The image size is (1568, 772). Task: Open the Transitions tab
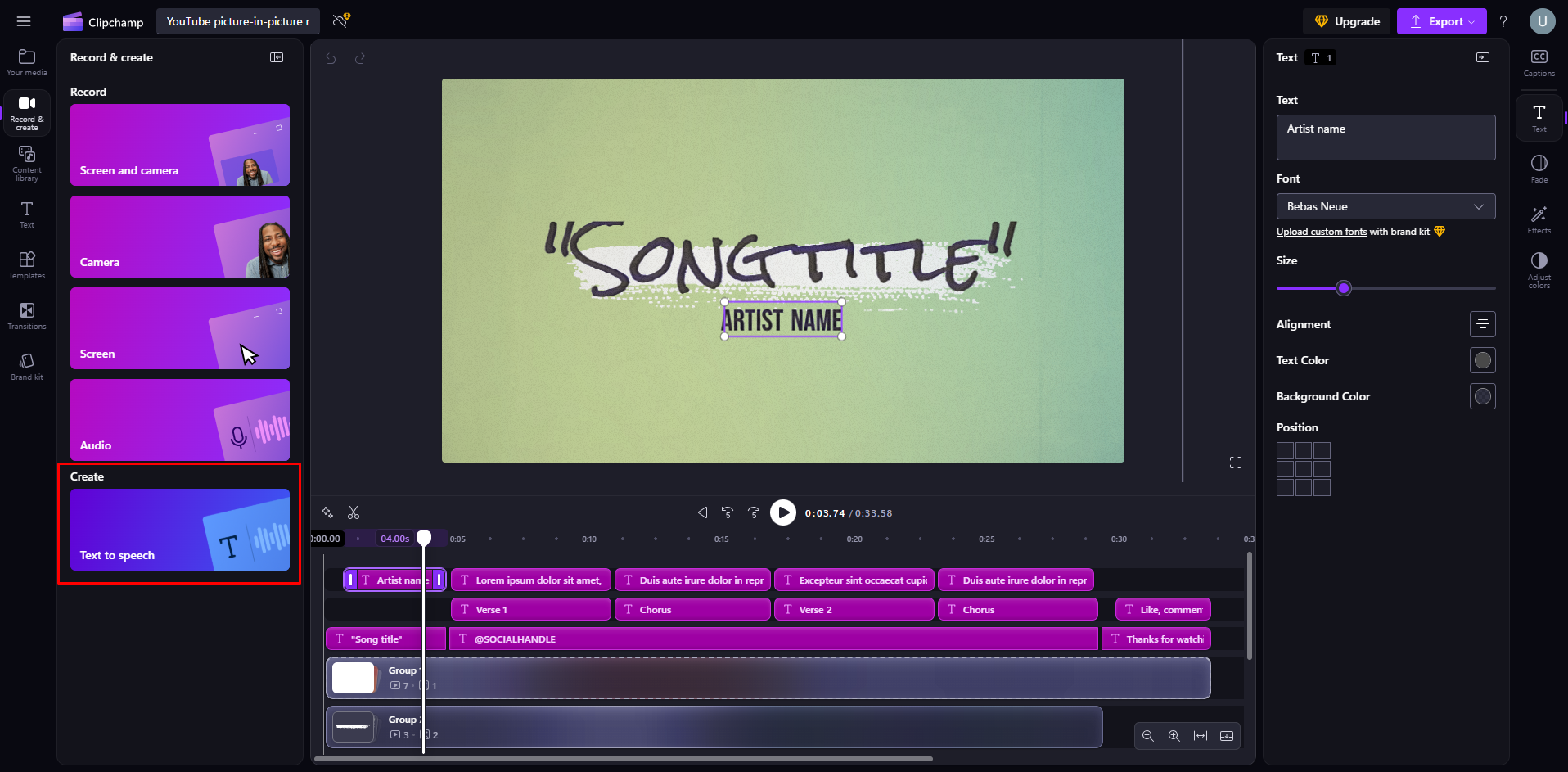tap(27, 316)
